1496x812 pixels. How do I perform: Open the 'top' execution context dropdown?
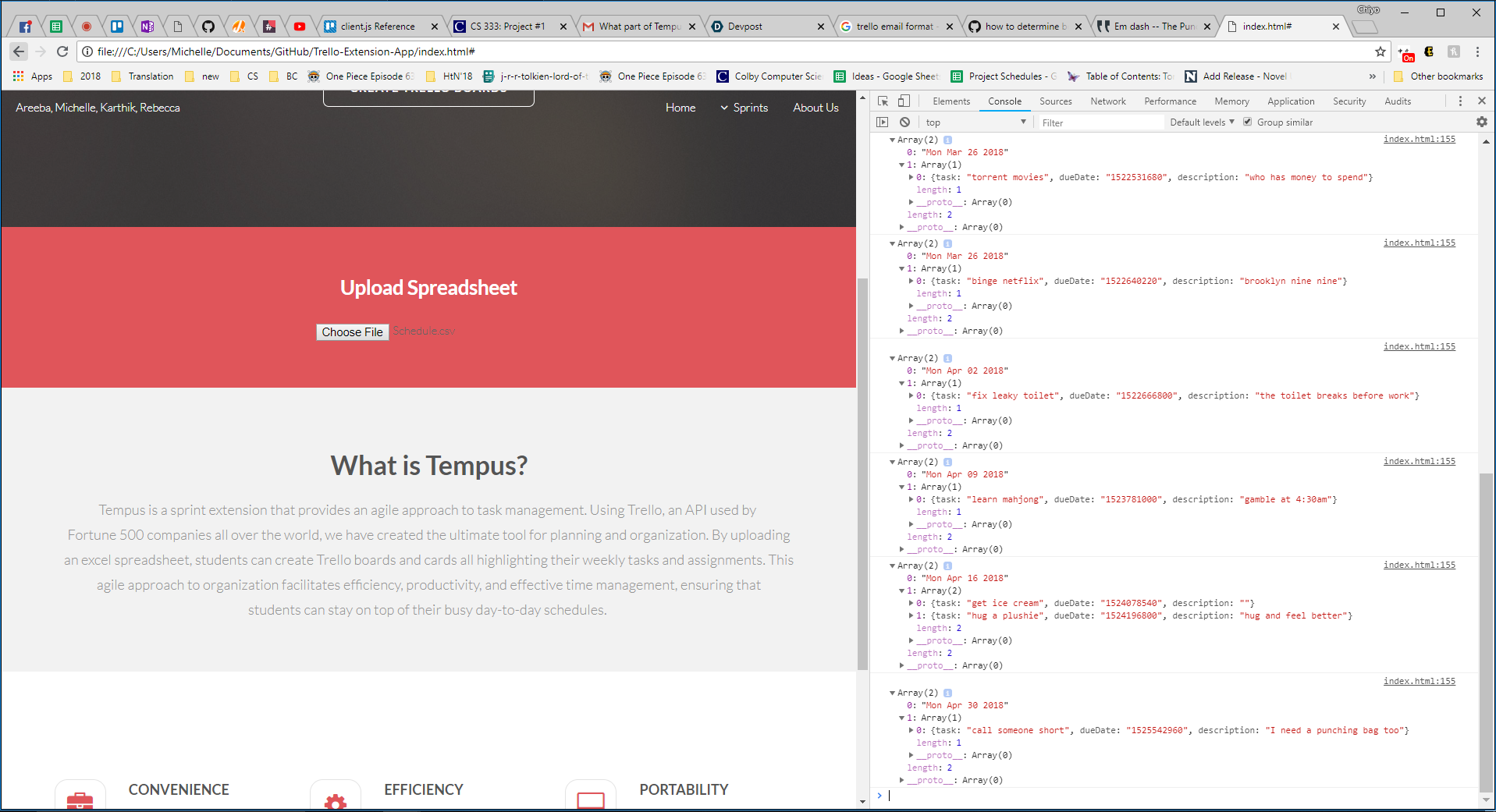pyautogui.click(x=975, y=122)
